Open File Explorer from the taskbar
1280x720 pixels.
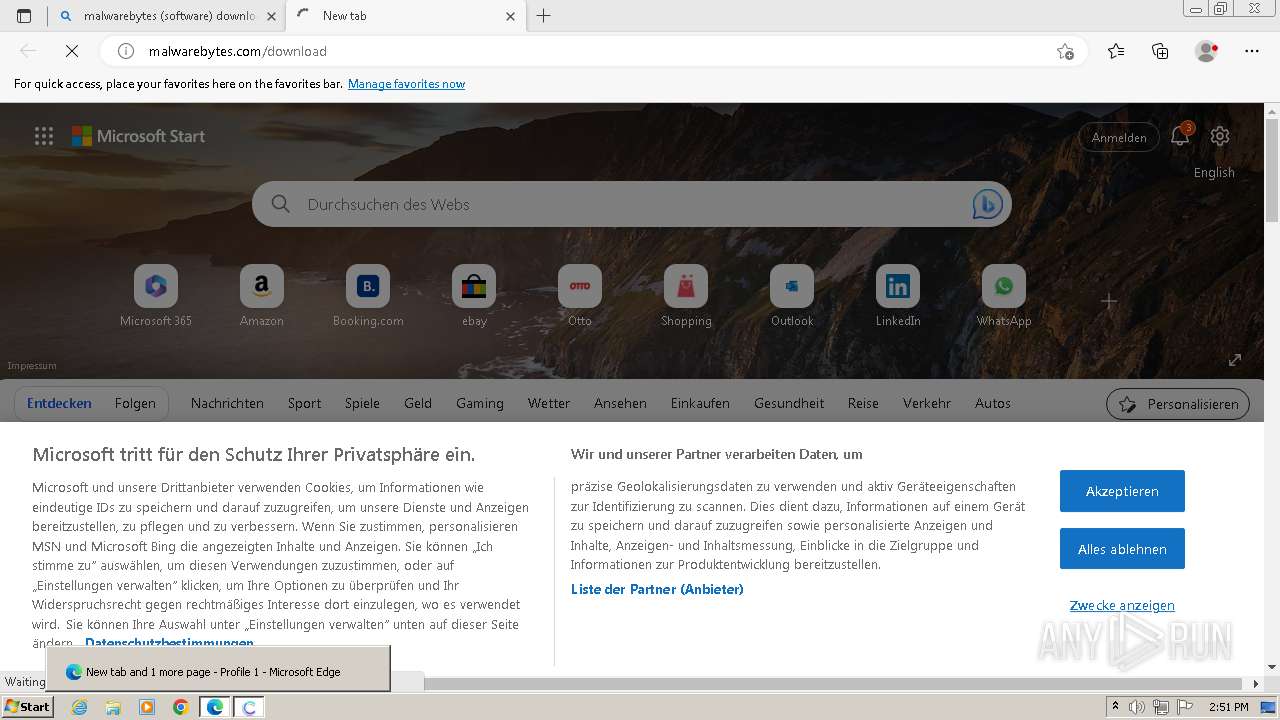(113, 707)
